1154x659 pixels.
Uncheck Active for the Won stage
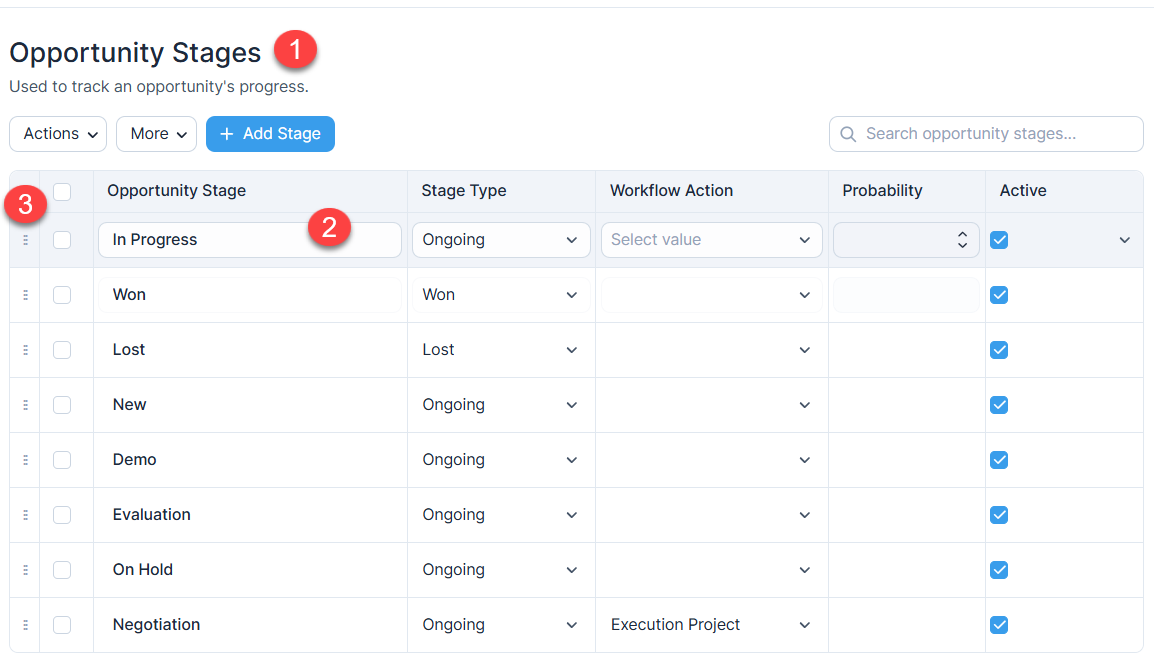pos(999,295)
